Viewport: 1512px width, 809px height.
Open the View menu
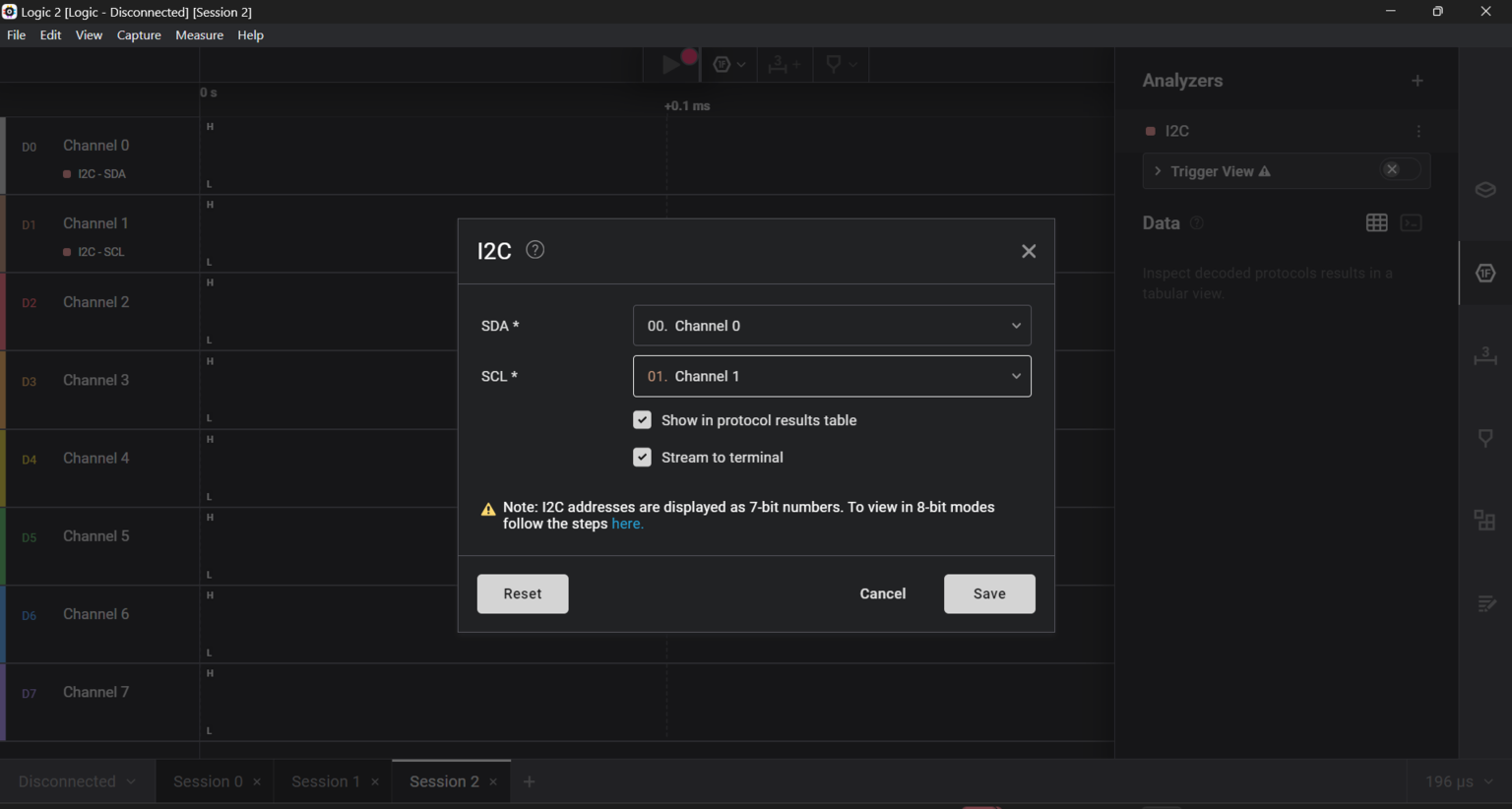(x=89, y=35)
